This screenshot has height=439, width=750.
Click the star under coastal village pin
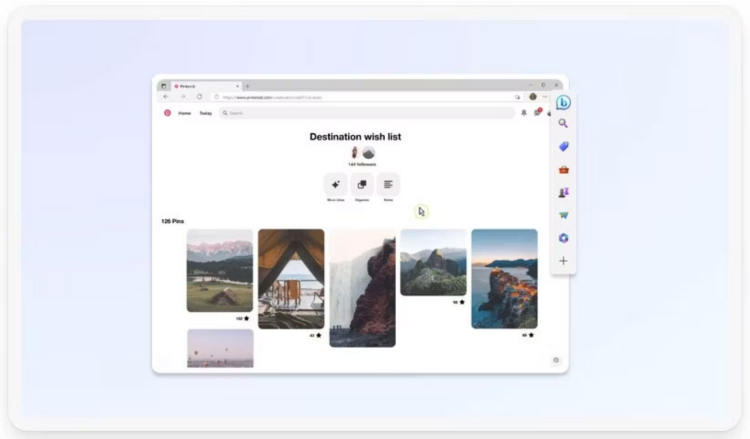(x=531, y=335)
